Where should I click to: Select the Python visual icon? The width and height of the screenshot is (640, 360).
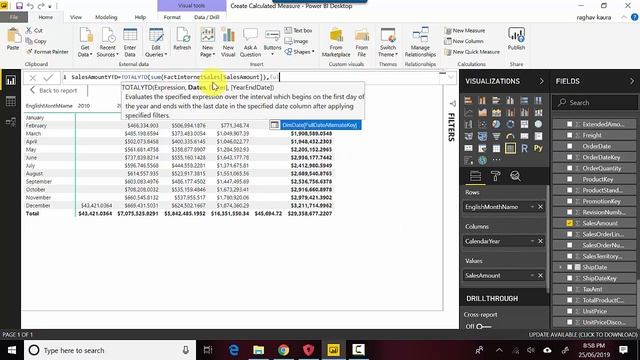(538, 148)
